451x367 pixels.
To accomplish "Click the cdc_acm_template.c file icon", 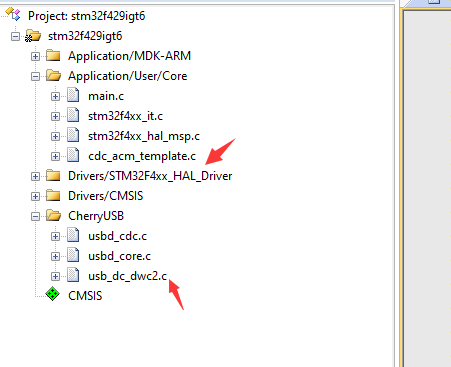I will point(73,155).
